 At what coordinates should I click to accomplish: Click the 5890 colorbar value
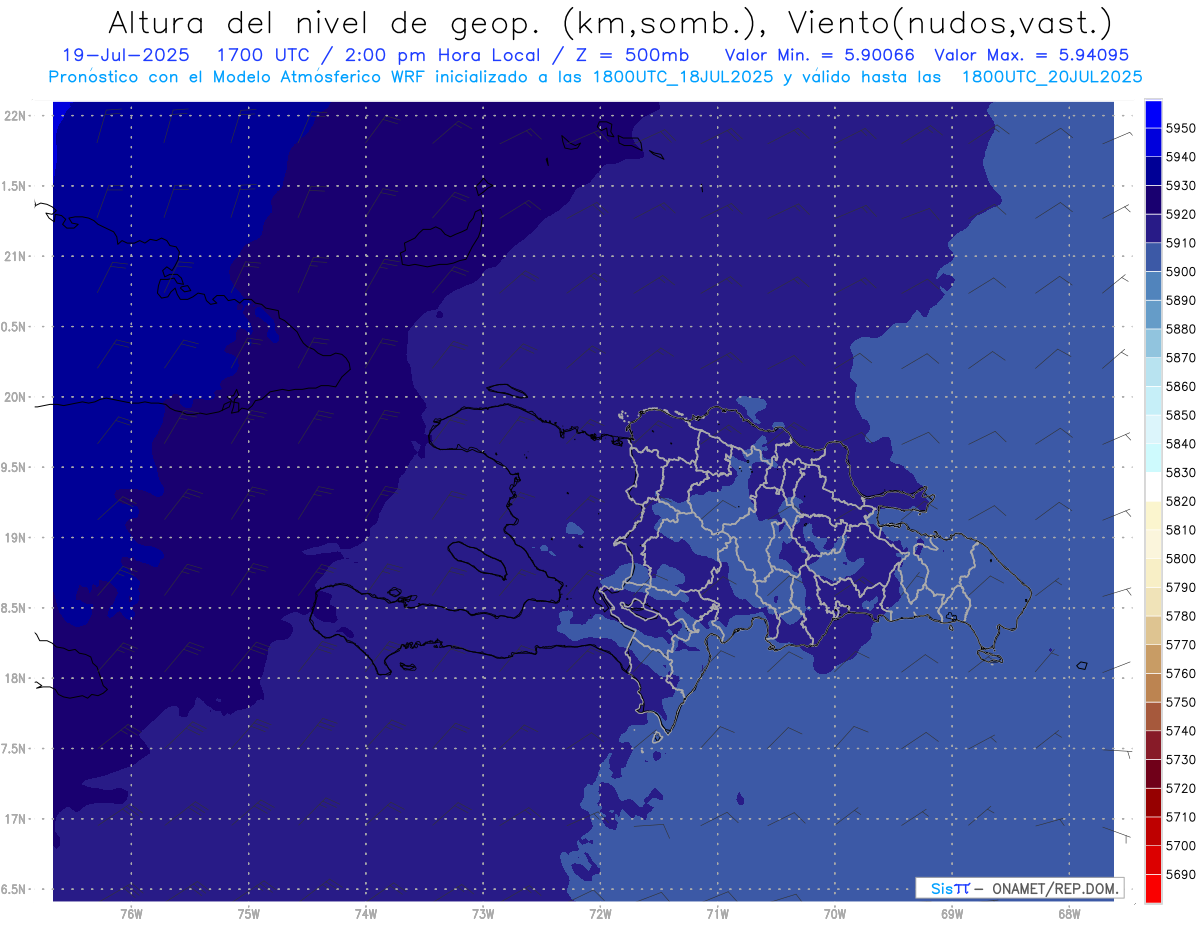1181,300
